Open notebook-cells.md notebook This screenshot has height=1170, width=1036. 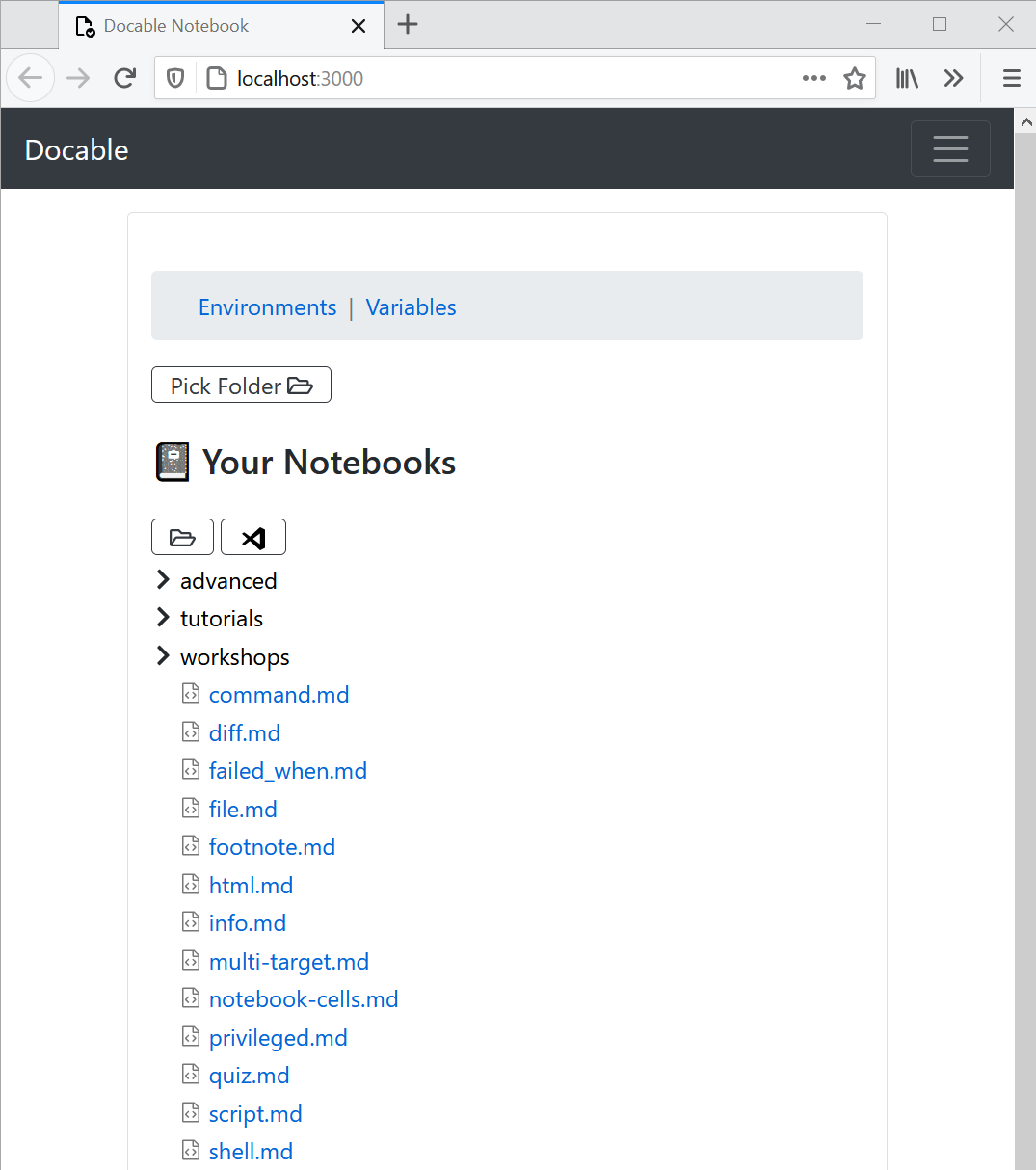click(x=304, y=998)
